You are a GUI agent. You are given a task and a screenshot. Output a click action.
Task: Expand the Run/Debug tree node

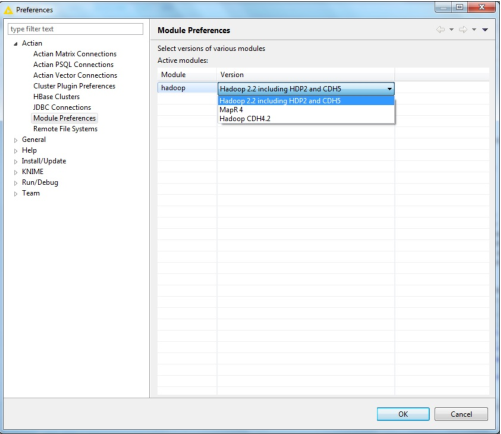point(15,183)
